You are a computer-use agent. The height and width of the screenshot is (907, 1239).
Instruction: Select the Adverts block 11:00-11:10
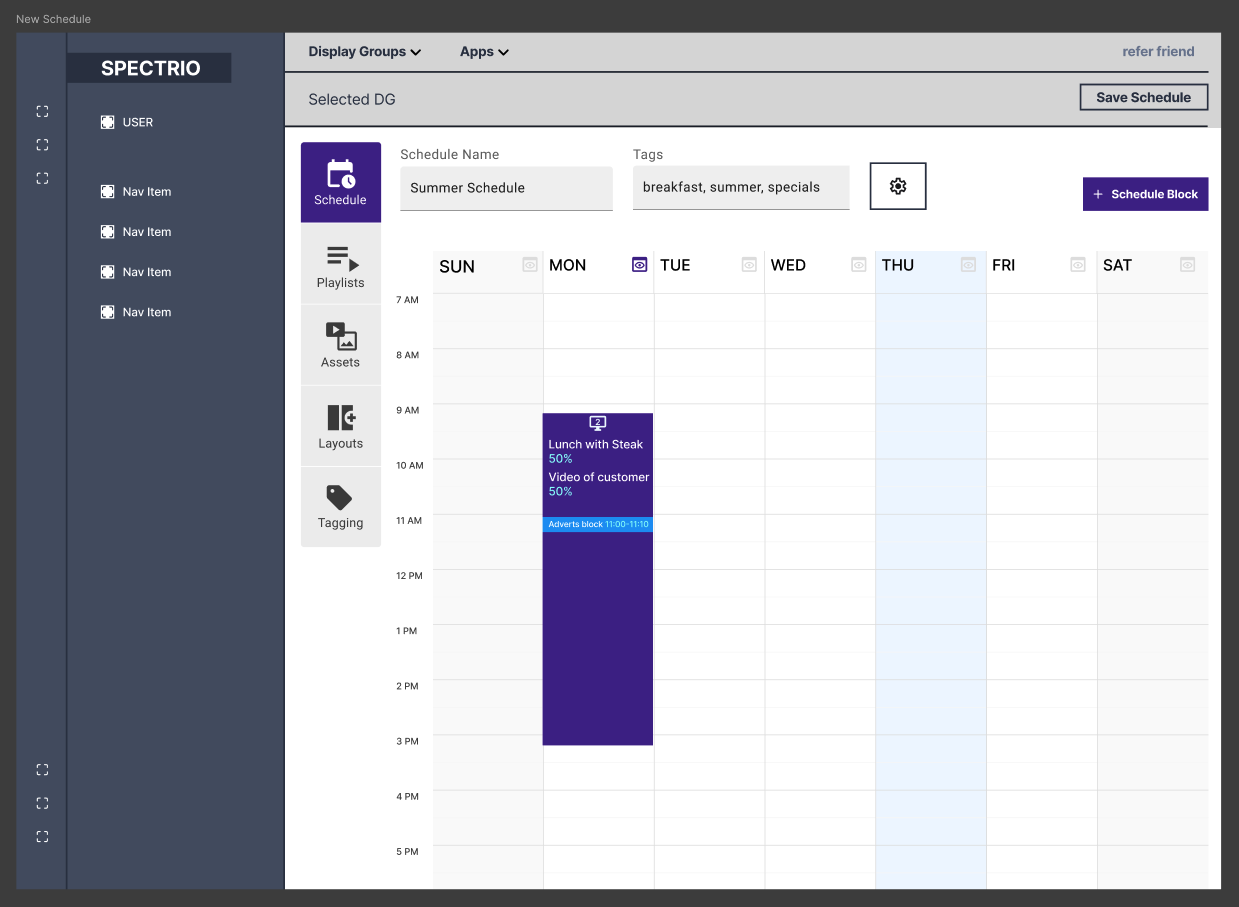click(x=598, y=524)
